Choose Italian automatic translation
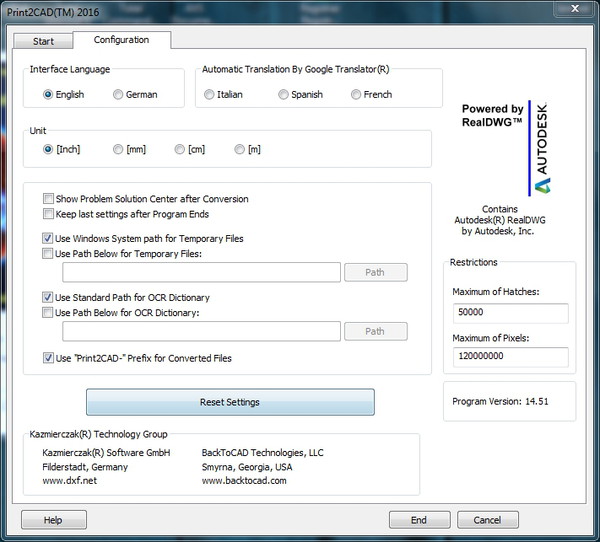The image size is (600, 542). pyautogui.click(x=223, y=95)
